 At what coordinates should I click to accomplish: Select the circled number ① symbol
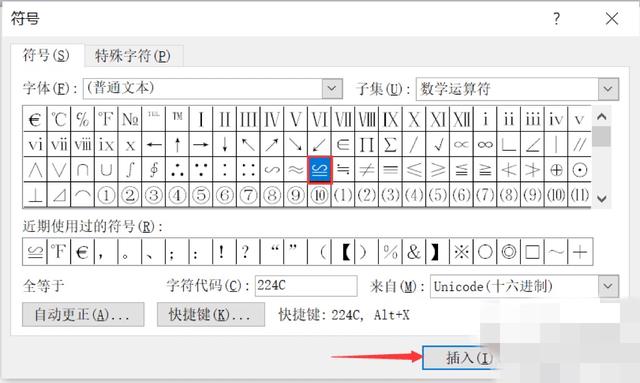click(106, 195)
